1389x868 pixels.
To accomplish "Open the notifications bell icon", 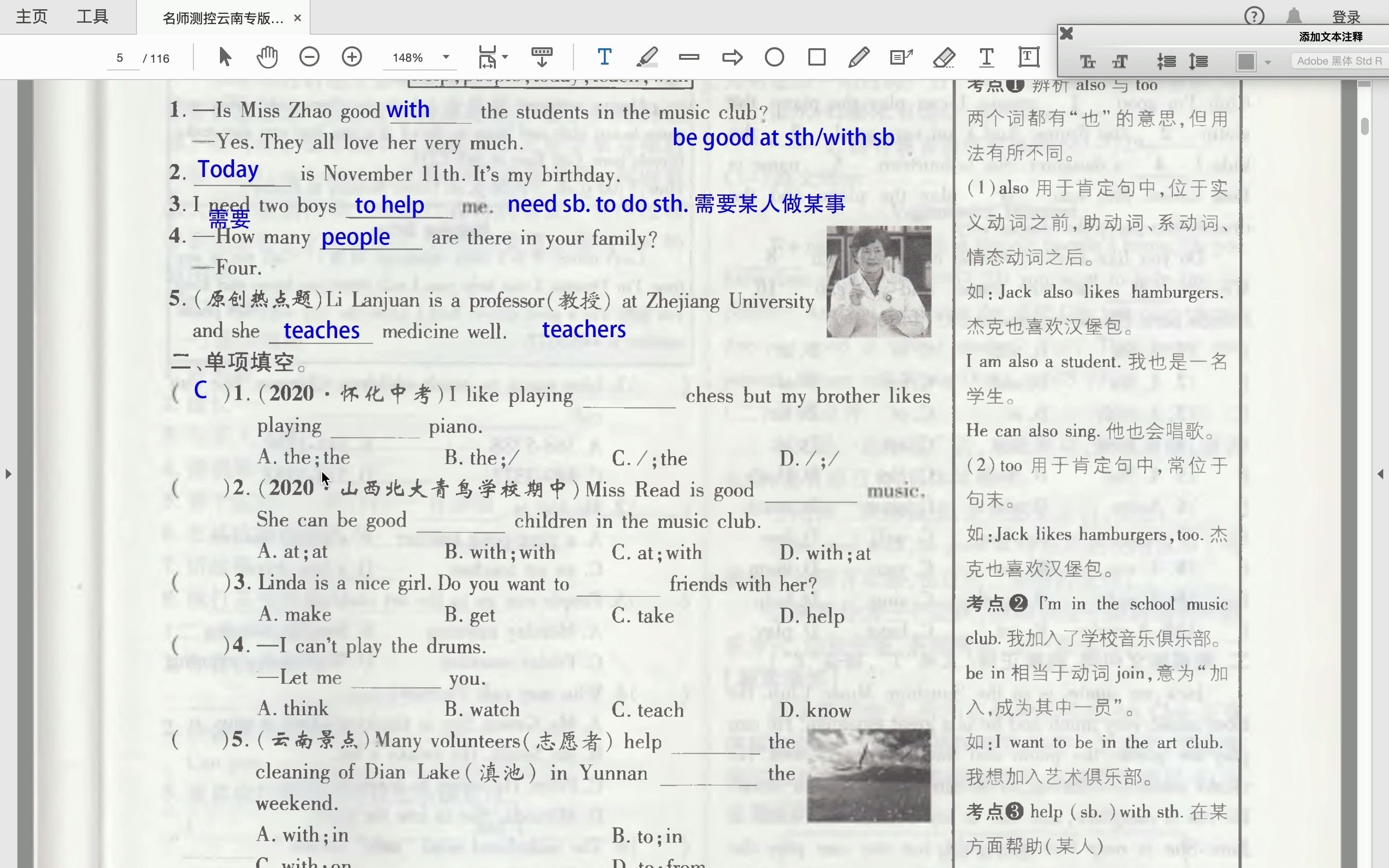I will (x=1294, y=16).
